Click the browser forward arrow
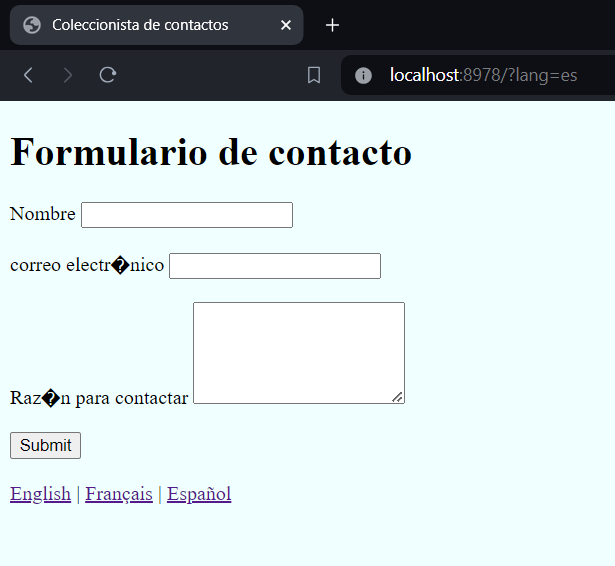615x566 pixels. tap(68, 75)
